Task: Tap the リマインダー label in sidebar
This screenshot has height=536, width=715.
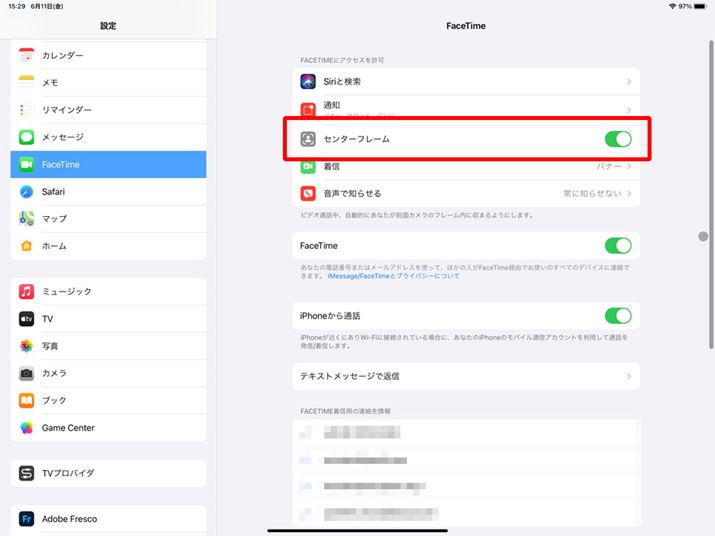Action: click(67, 109)
